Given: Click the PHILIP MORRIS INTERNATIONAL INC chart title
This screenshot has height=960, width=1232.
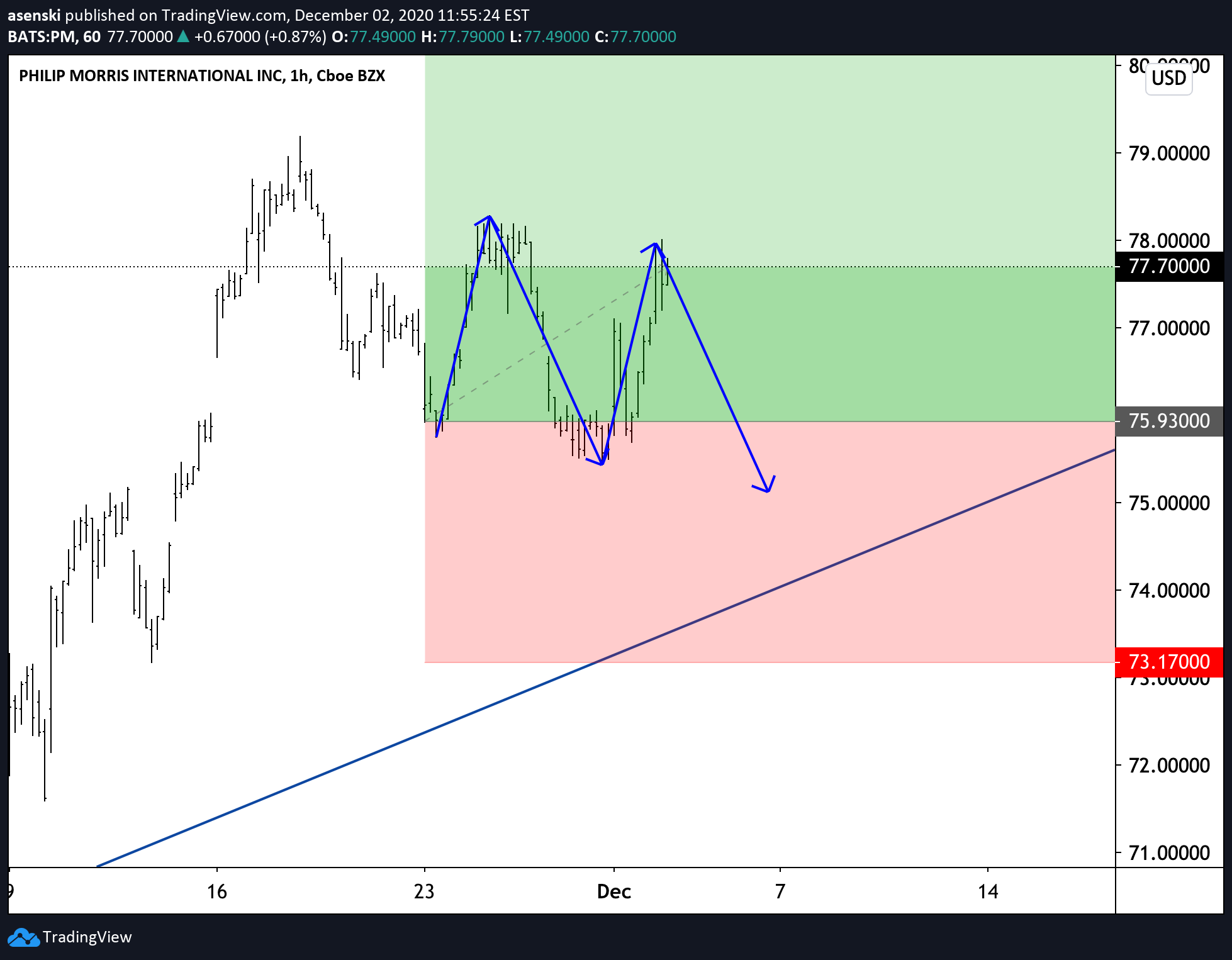Looking at the screenshot, I should click(202, 76).
